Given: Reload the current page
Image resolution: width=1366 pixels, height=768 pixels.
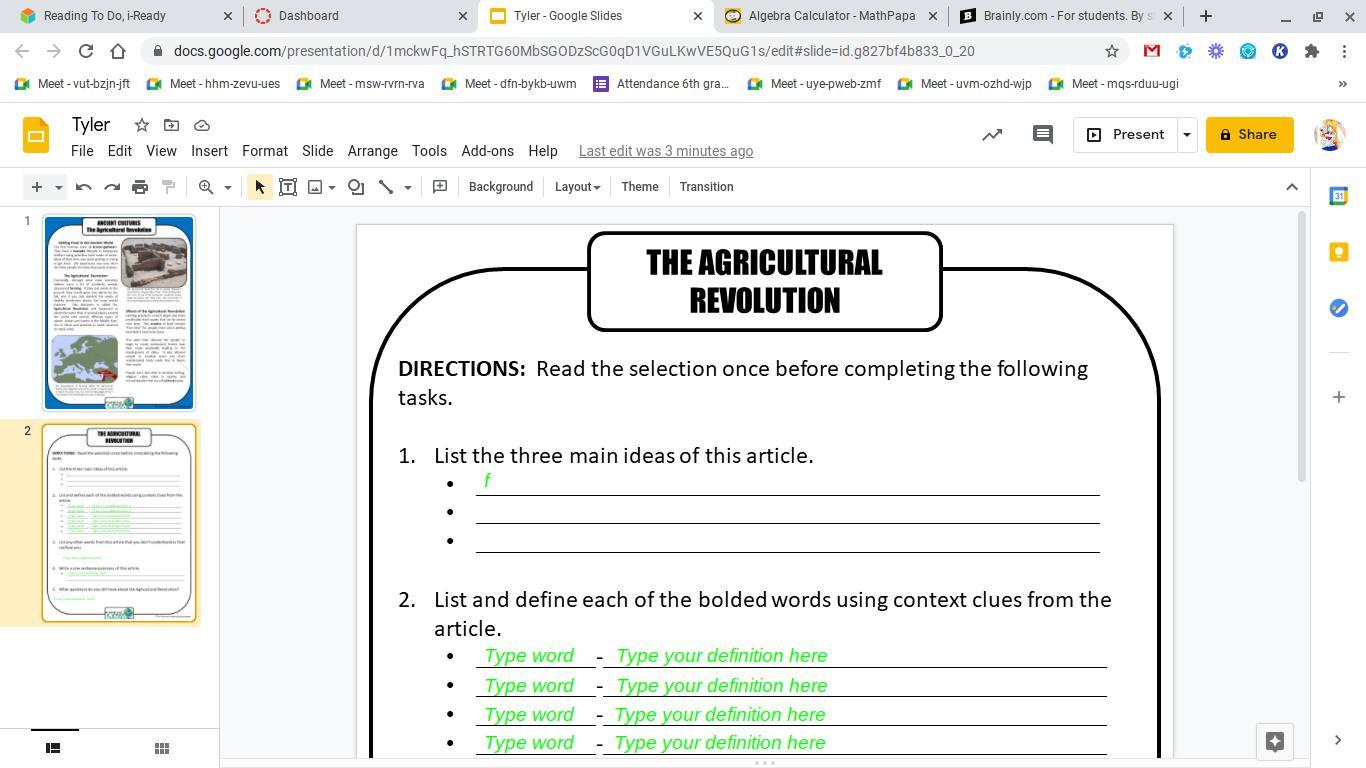Looking at the screenshot, I should click(x=86, y=51).
